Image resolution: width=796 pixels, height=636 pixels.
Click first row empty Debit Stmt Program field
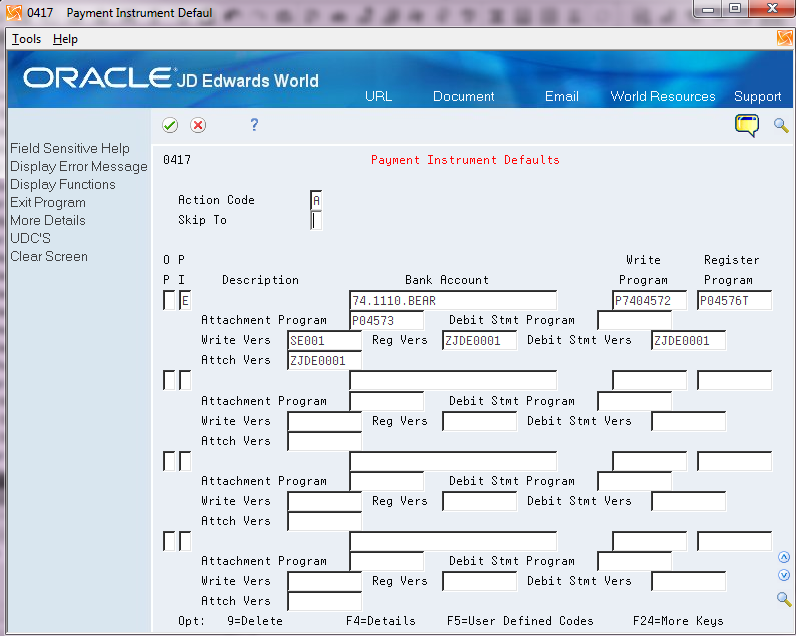635,320
